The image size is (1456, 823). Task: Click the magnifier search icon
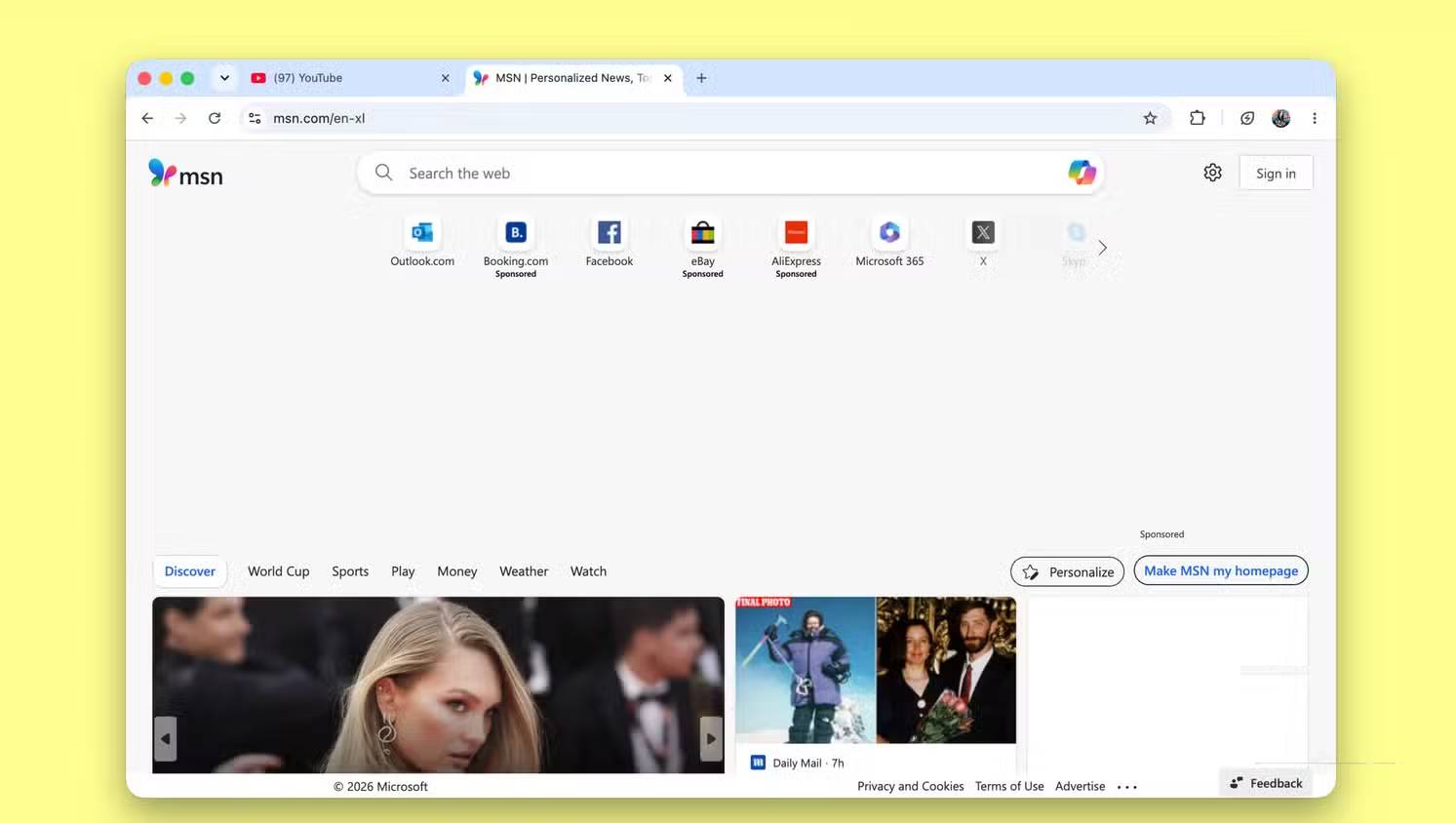point(384,173)
